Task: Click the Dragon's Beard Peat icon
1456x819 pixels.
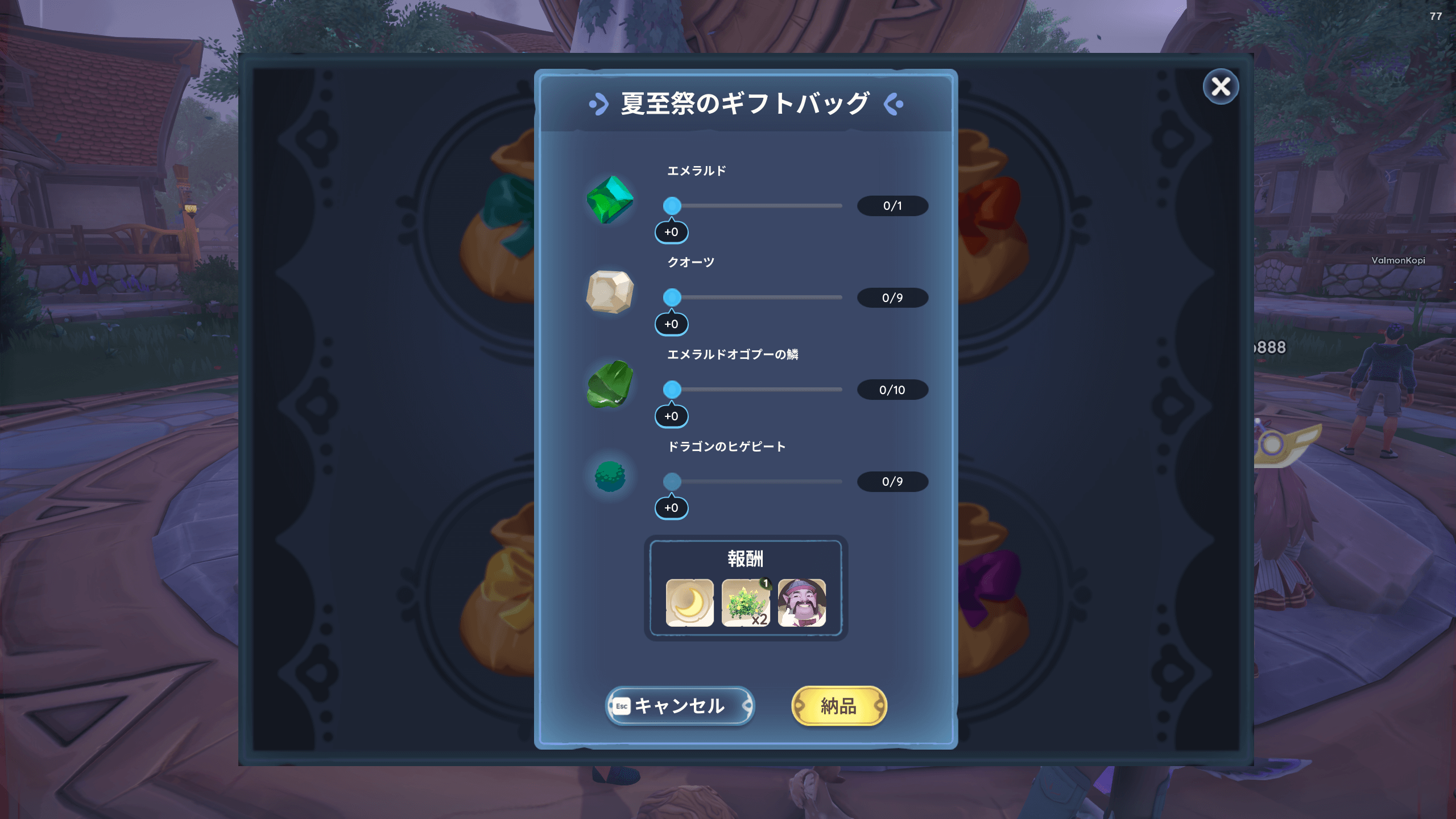Action: (x=610, y=477)
